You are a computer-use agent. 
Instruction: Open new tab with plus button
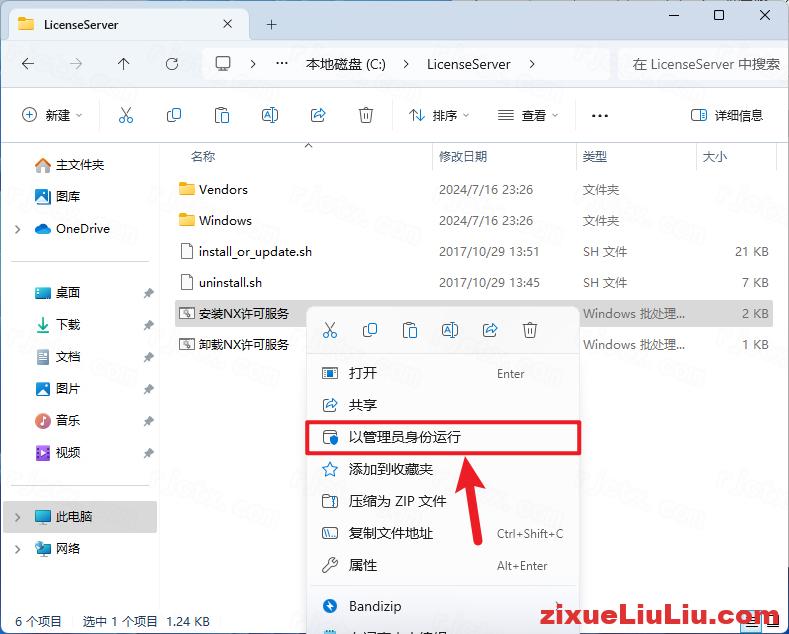pyautogui.click(x=272, y=24)
